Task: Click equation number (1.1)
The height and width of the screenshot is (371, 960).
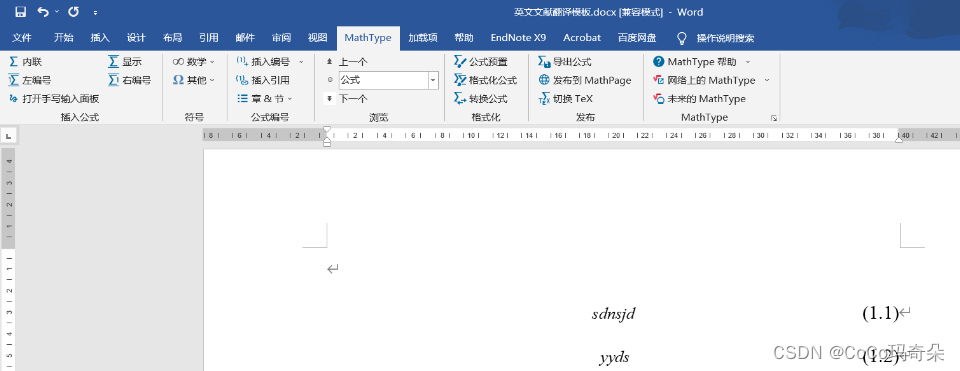Action: [x=880, y=313]
